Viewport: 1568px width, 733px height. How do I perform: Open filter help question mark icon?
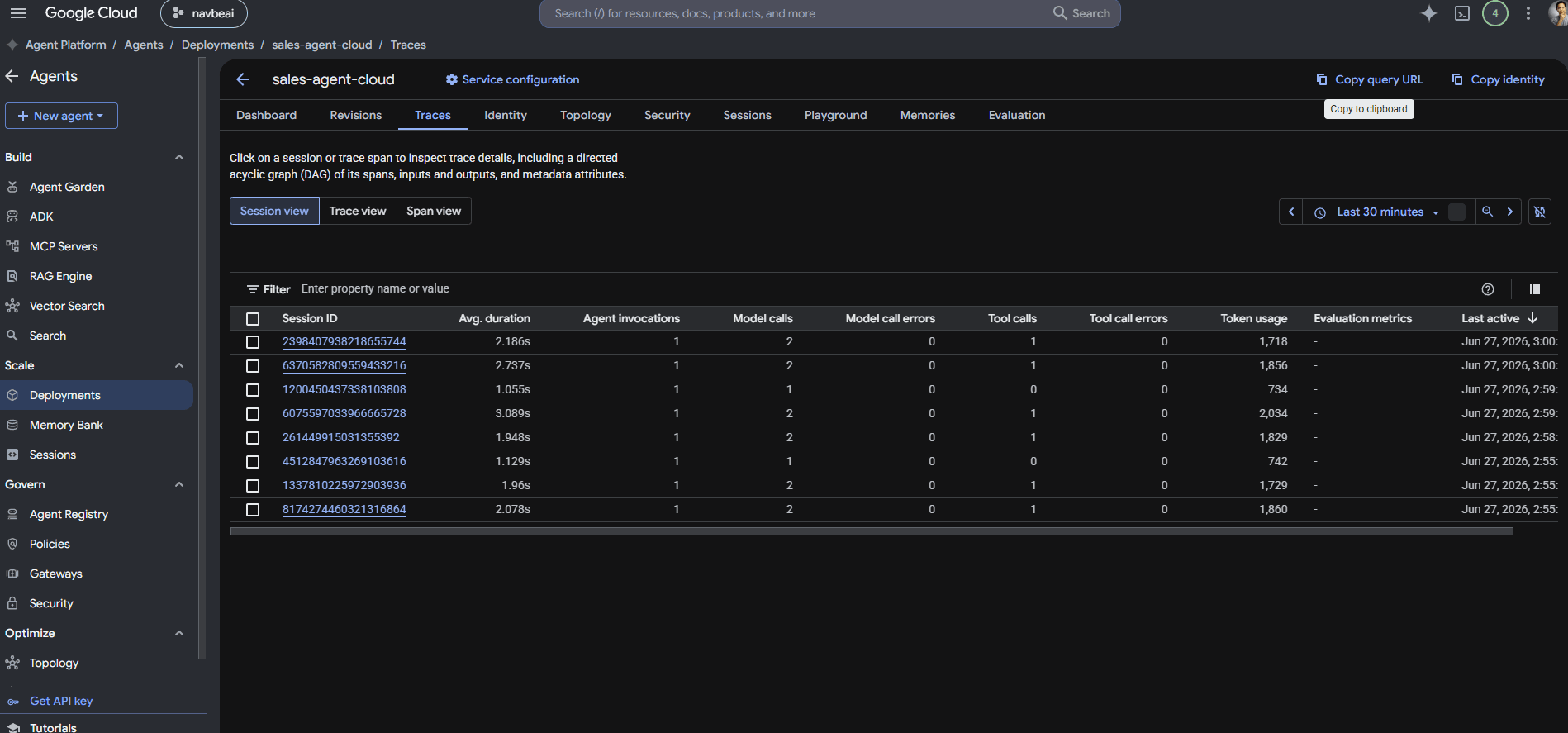[1488, 289]
